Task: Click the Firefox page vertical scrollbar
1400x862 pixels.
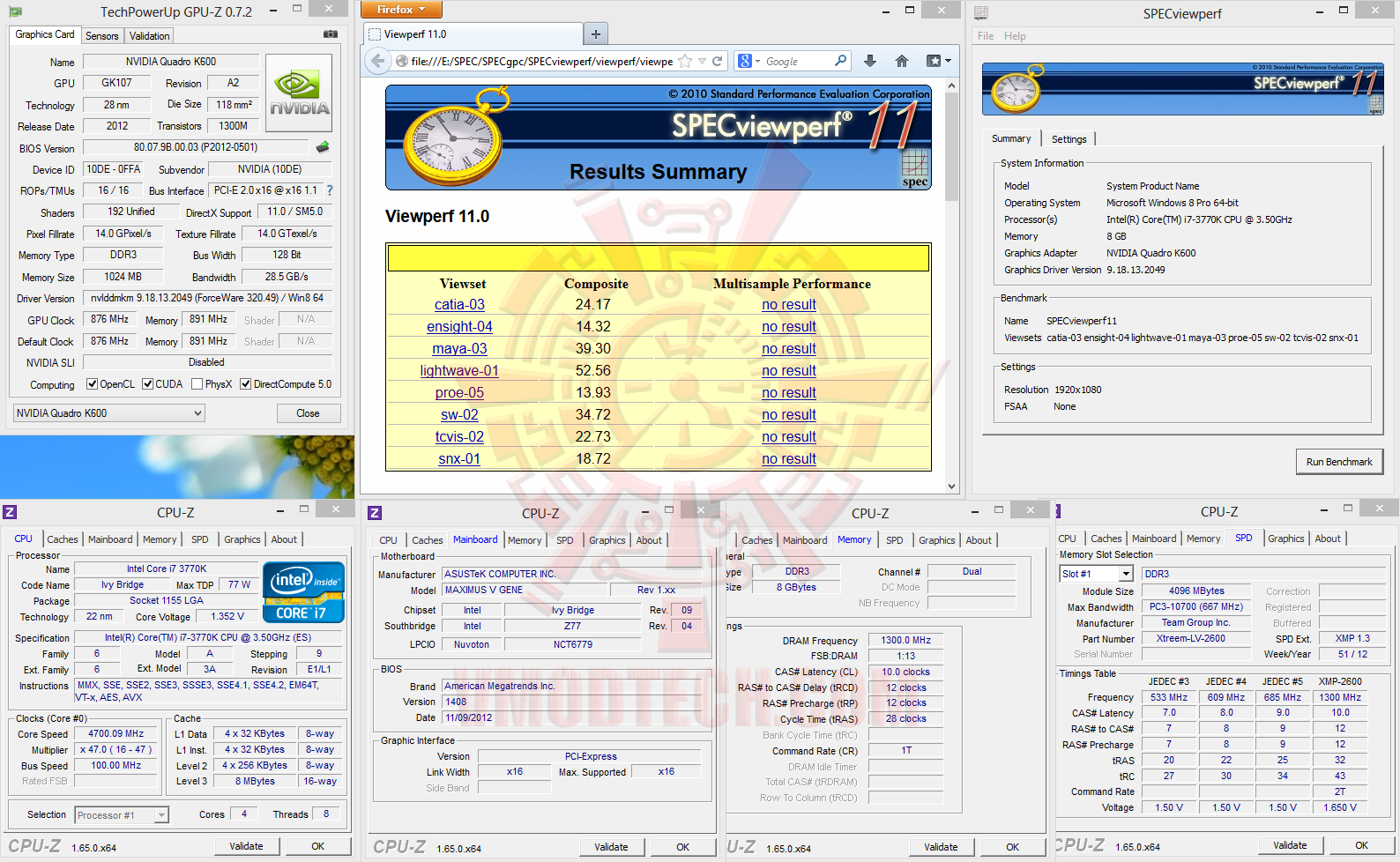Action: 951,146
